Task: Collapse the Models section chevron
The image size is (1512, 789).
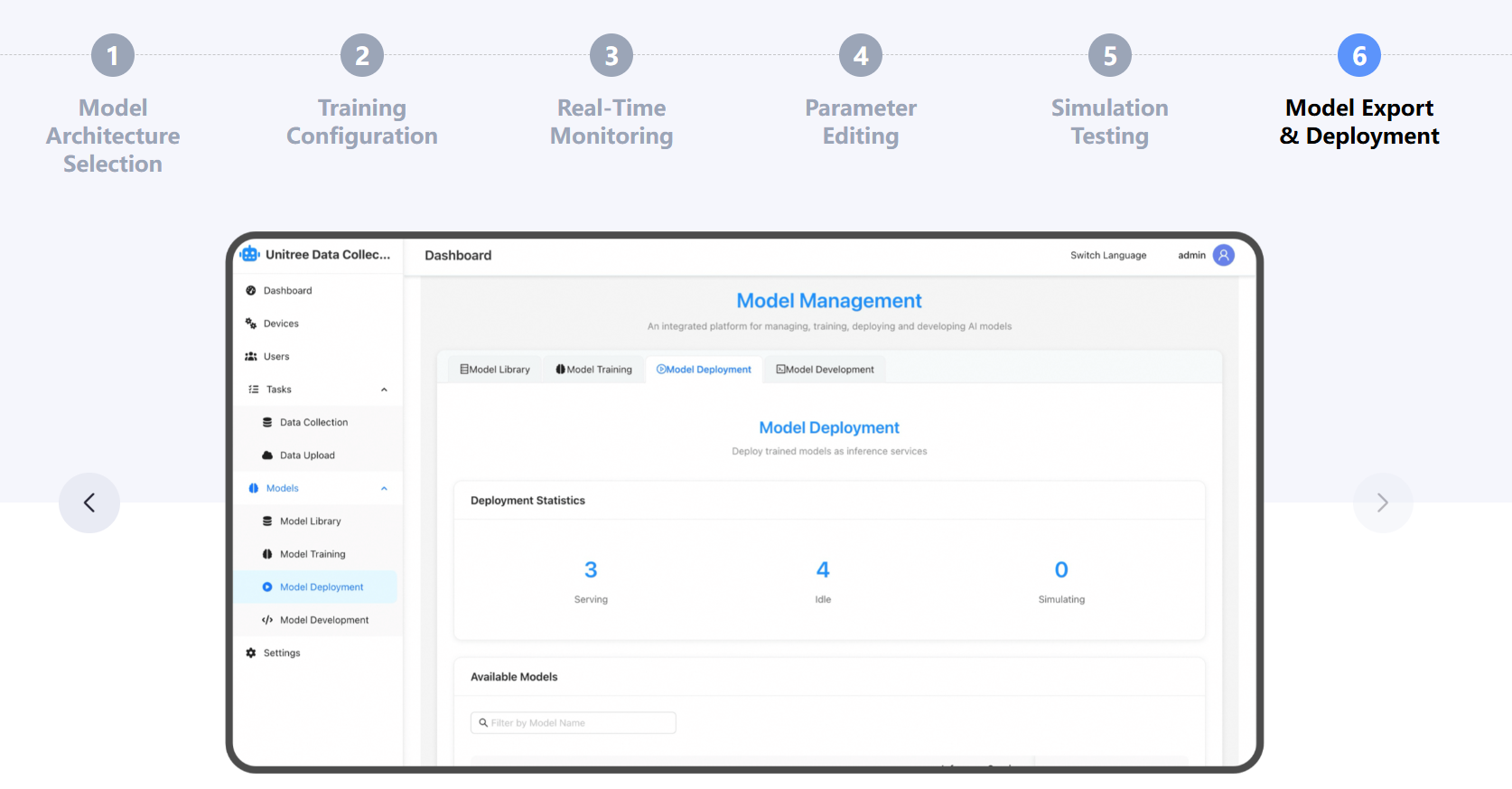Action: pyautogui.click(x=384, y=489)
